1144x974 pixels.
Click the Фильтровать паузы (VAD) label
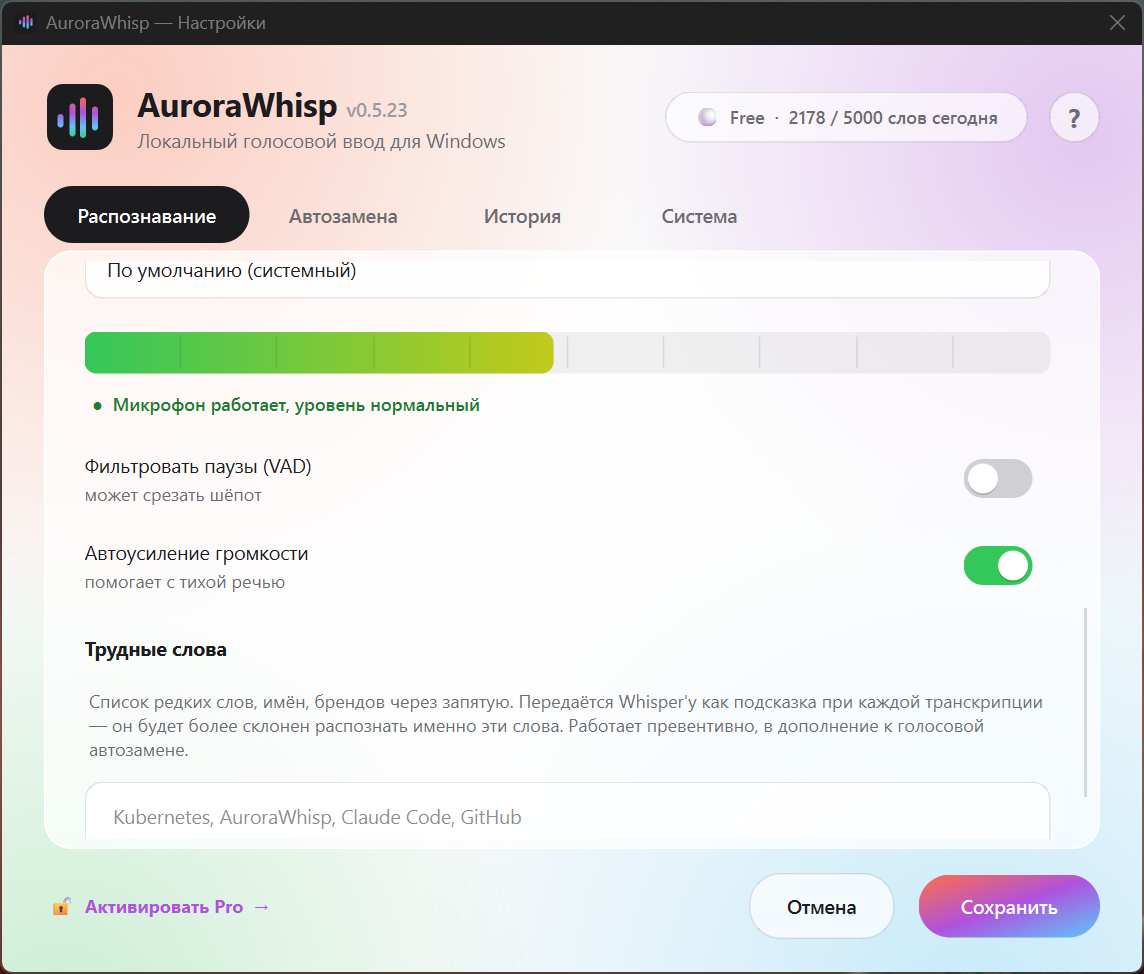(198, 467)
